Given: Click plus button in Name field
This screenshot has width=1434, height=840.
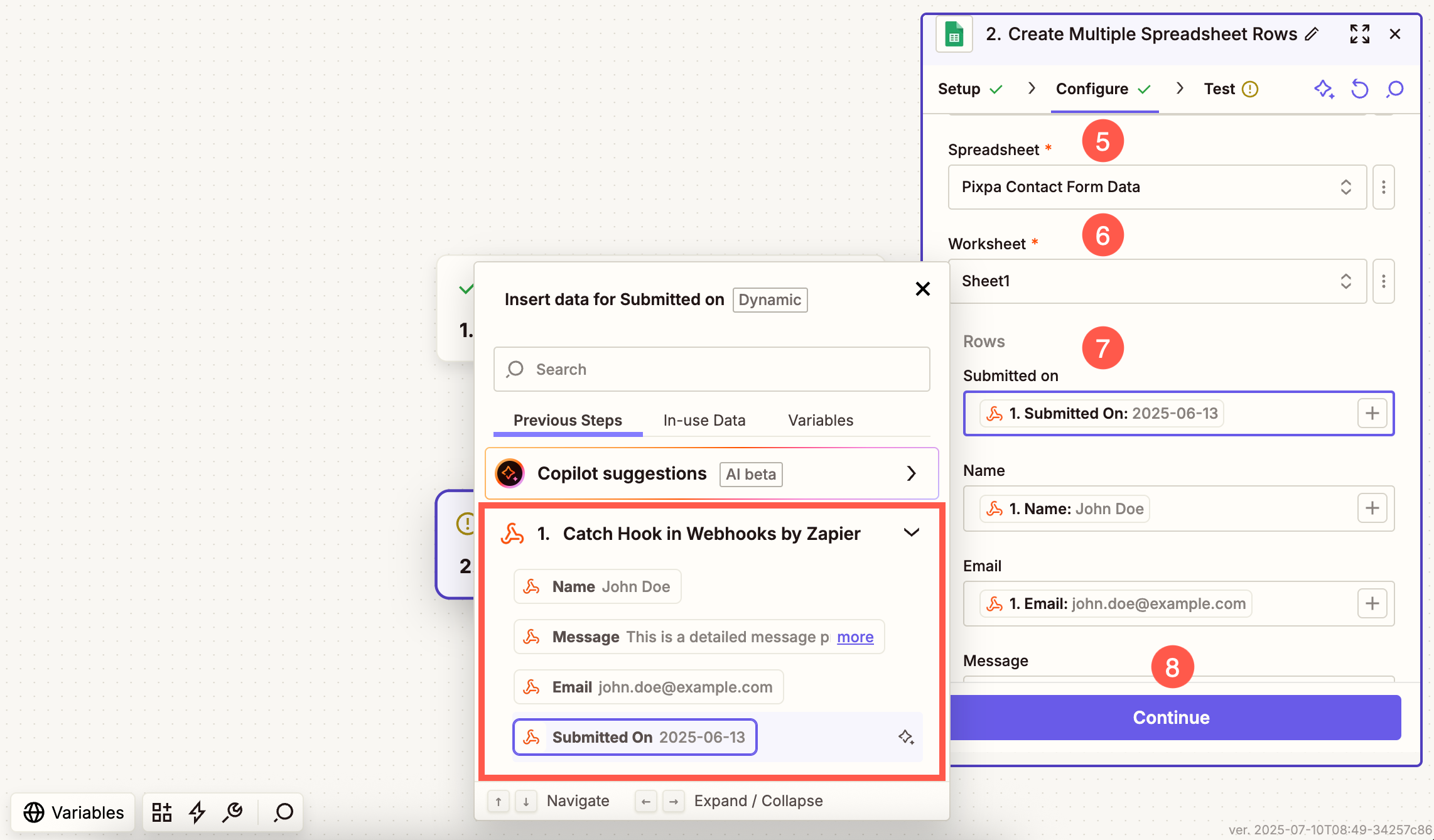Looking at the screenshot, I should pyautogui.click(x=1372, y=508).
